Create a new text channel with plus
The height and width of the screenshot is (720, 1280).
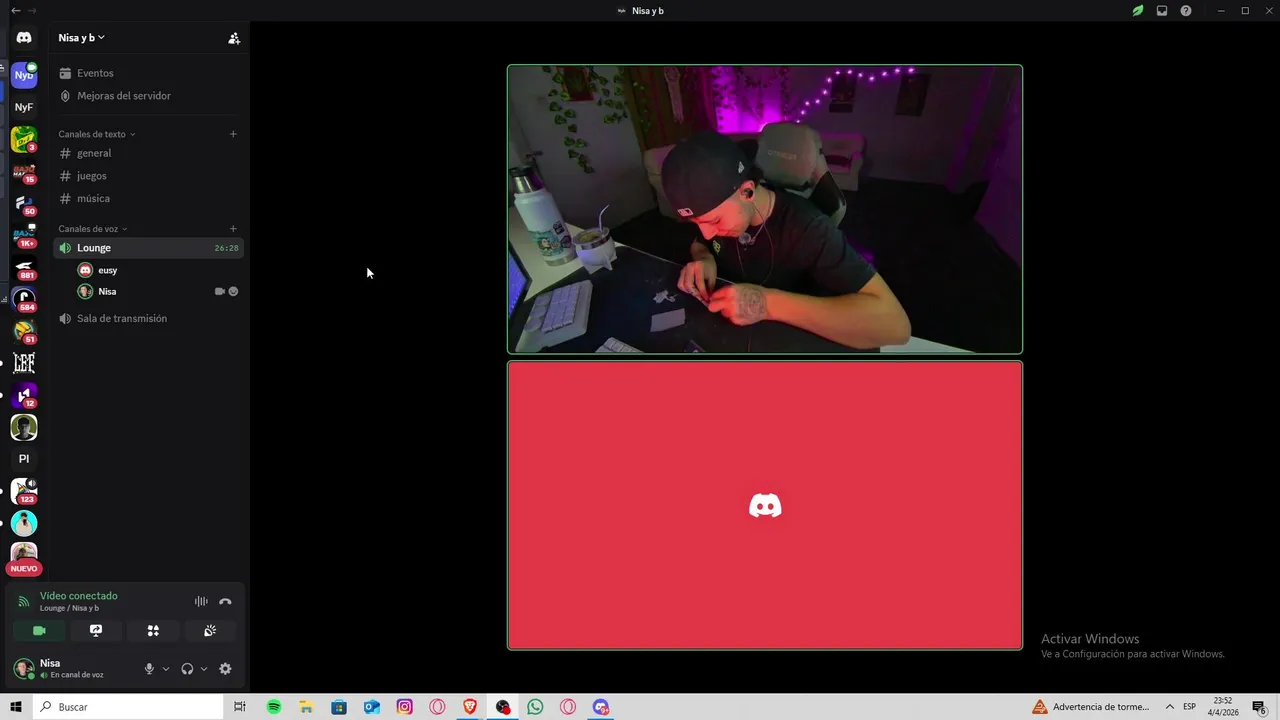233,134
